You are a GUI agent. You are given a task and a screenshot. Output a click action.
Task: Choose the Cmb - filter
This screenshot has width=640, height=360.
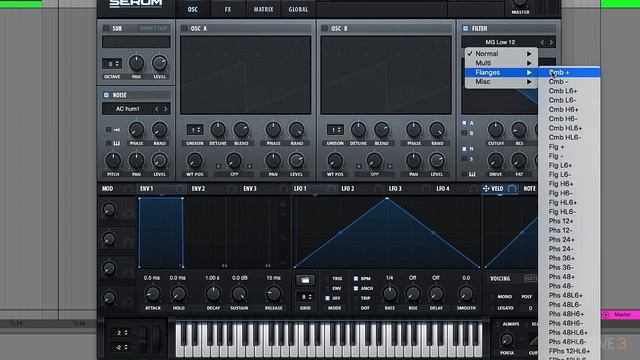click(x=569, y=82)
